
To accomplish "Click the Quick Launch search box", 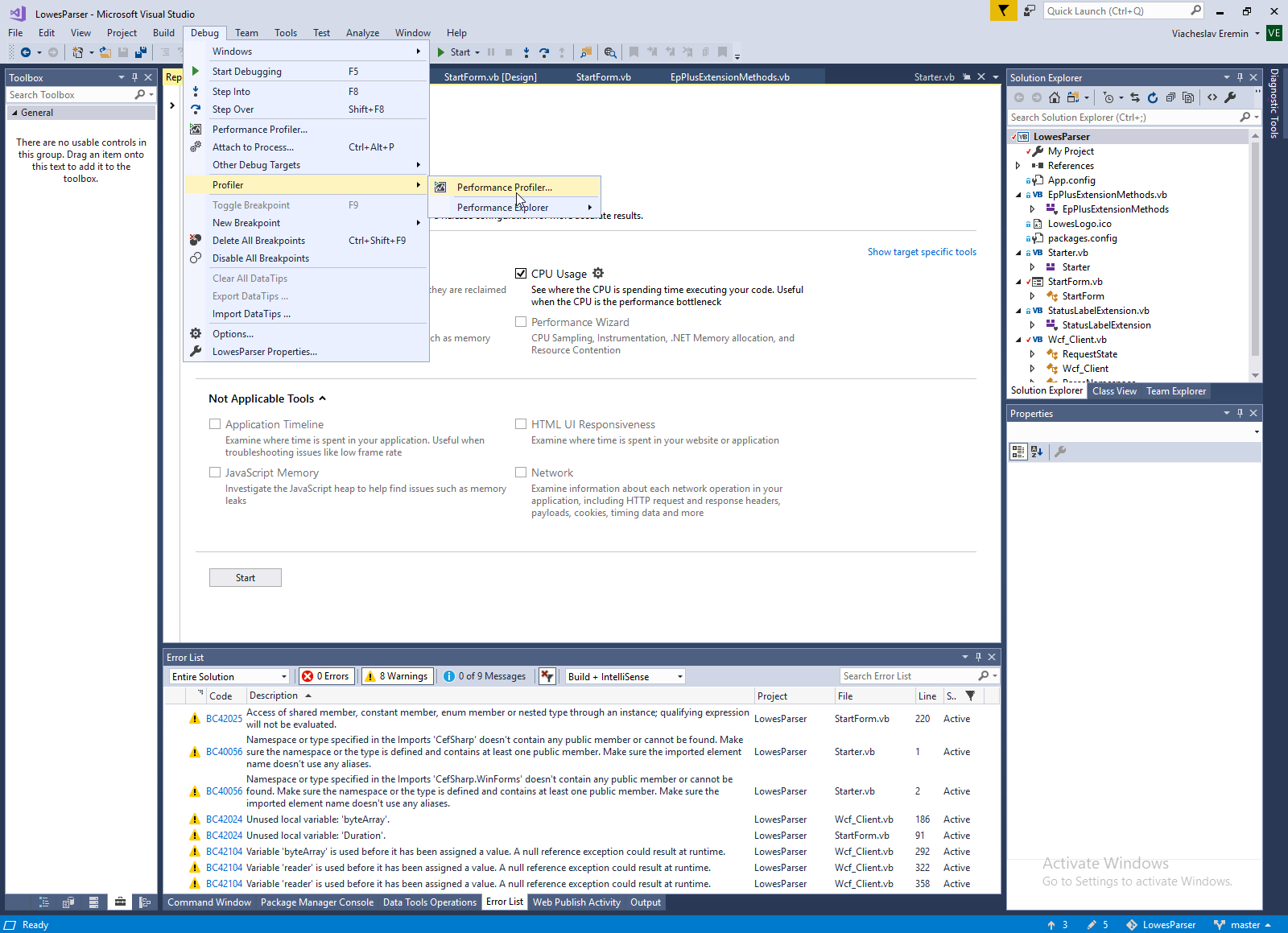I will click(x=1116, y=10).
